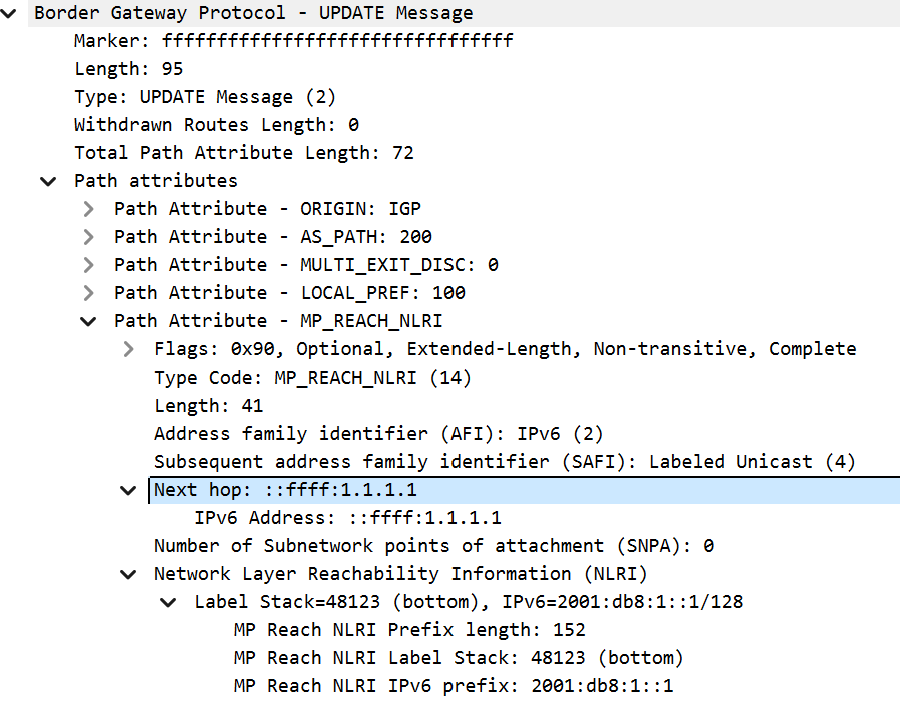The image size is (900, 718).
Task: Select the Length: 95 row
Action: pos(128,69)
